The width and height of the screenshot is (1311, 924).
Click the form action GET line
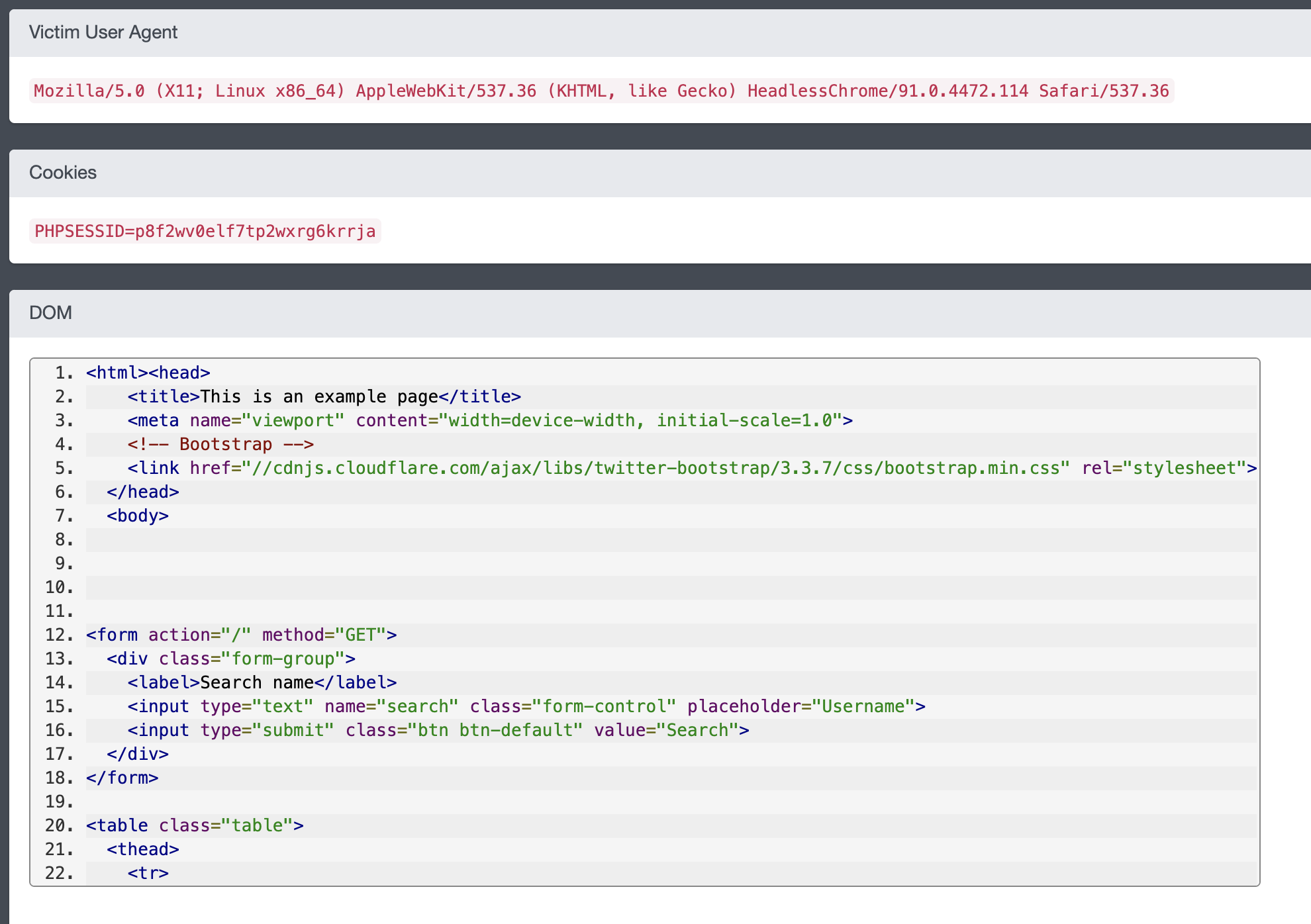point(241,635)
